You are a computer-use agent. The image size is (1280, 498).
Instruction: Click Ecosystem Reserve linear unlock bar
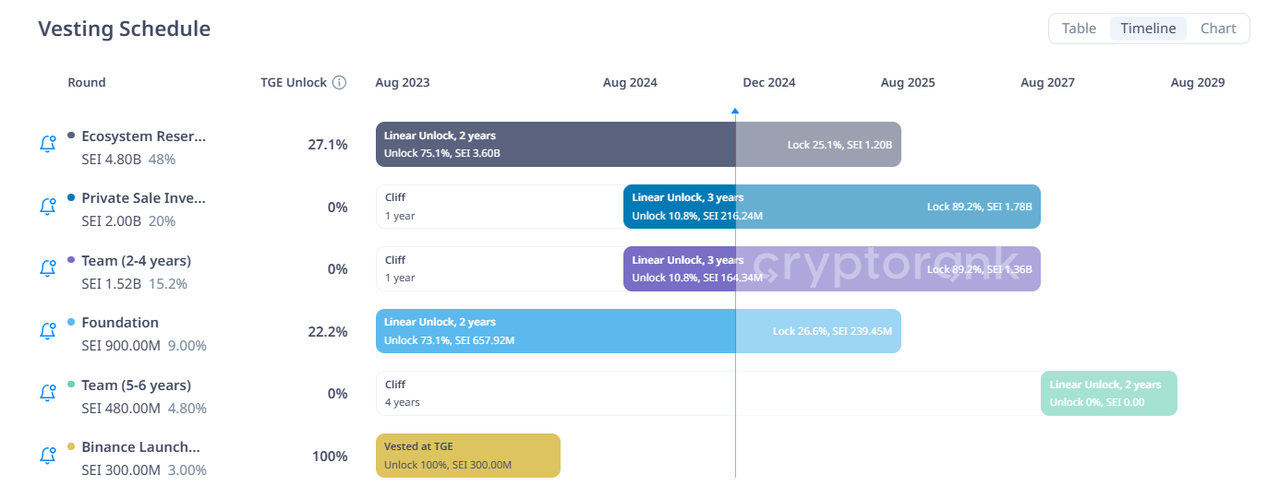[x=556, y=144]
